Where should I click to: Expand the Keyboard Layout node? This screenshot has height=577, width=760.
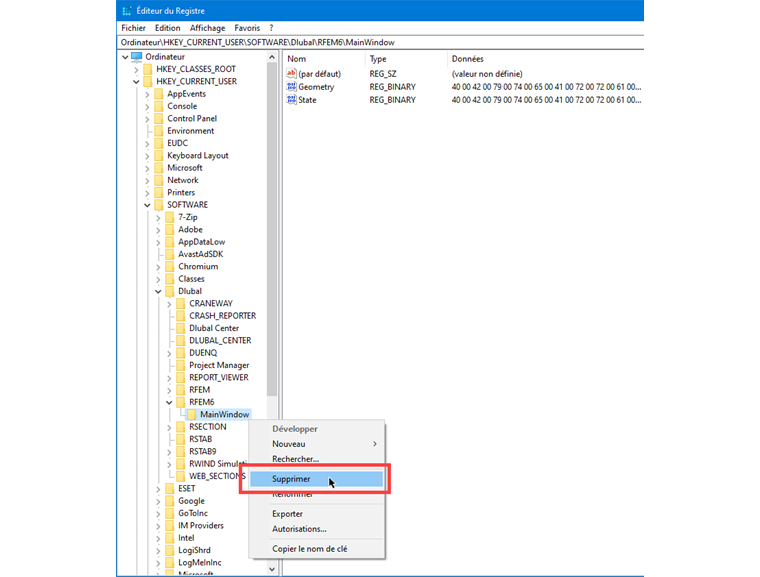[147, 156]
